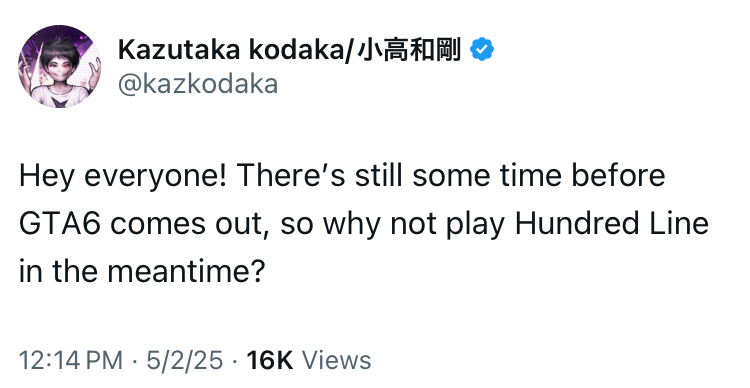
Task: Click the words still some time before
Action: coord(510,176)
